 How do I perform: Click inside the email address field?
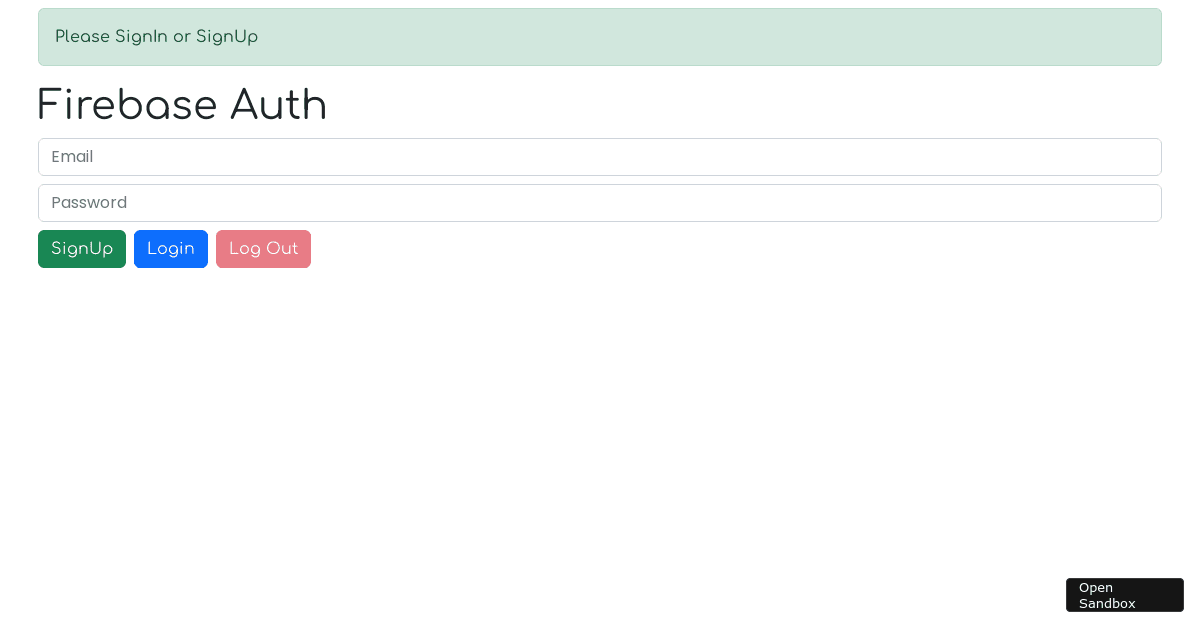point(600,157)
